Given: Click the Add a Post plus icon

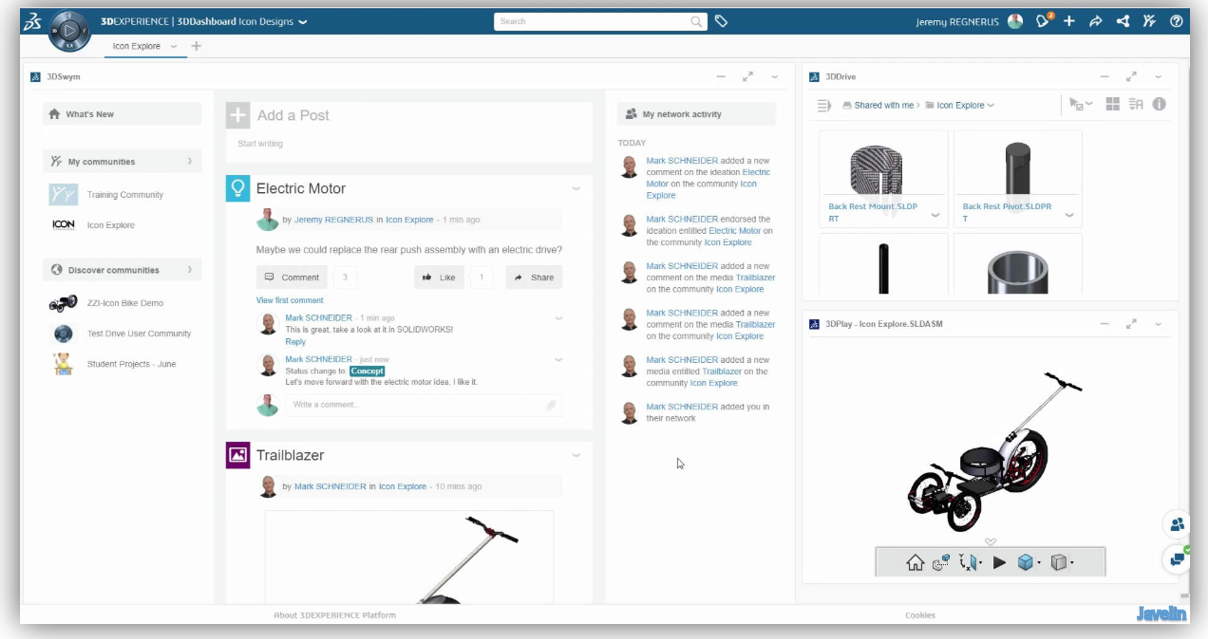Looking at the screenshot, I should 237,115.
